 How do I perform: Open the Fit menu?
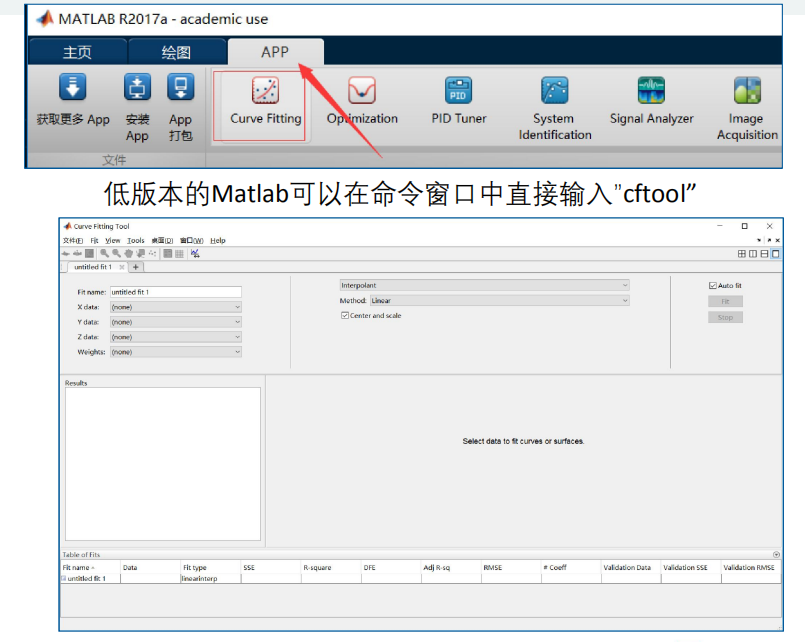coord(94,240)
